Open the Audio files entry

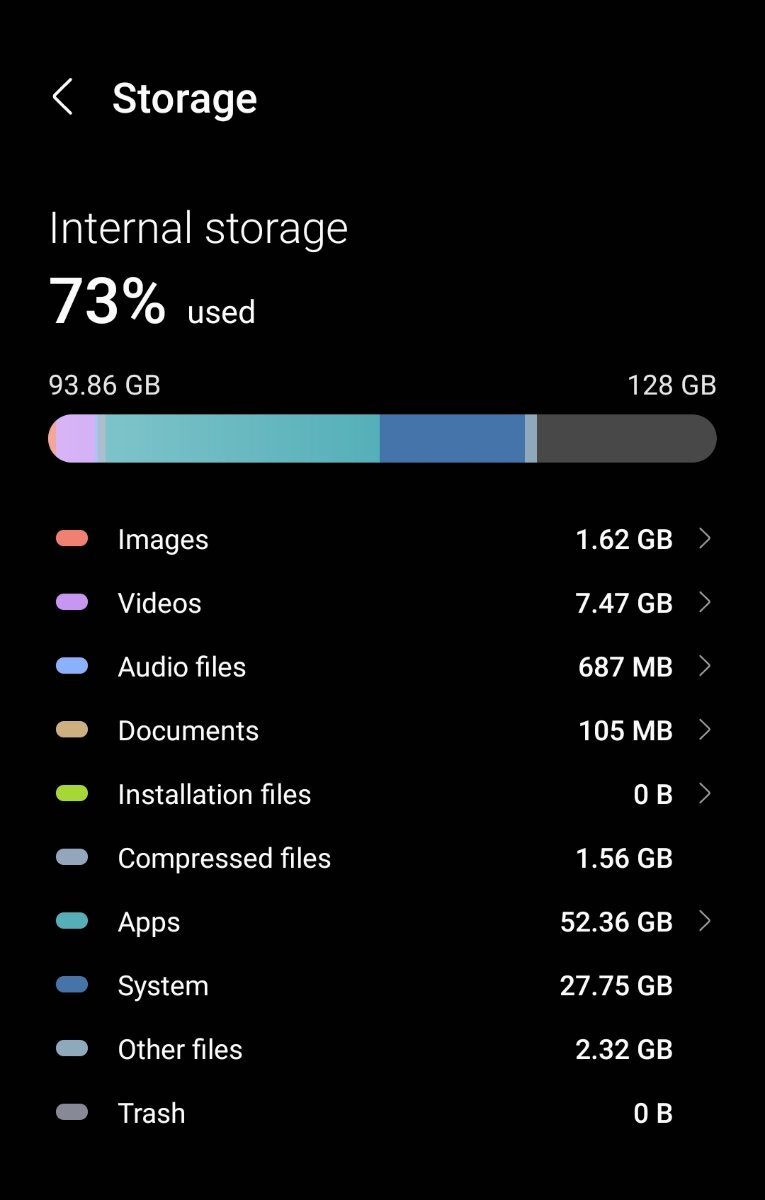[x=382, y=667]
